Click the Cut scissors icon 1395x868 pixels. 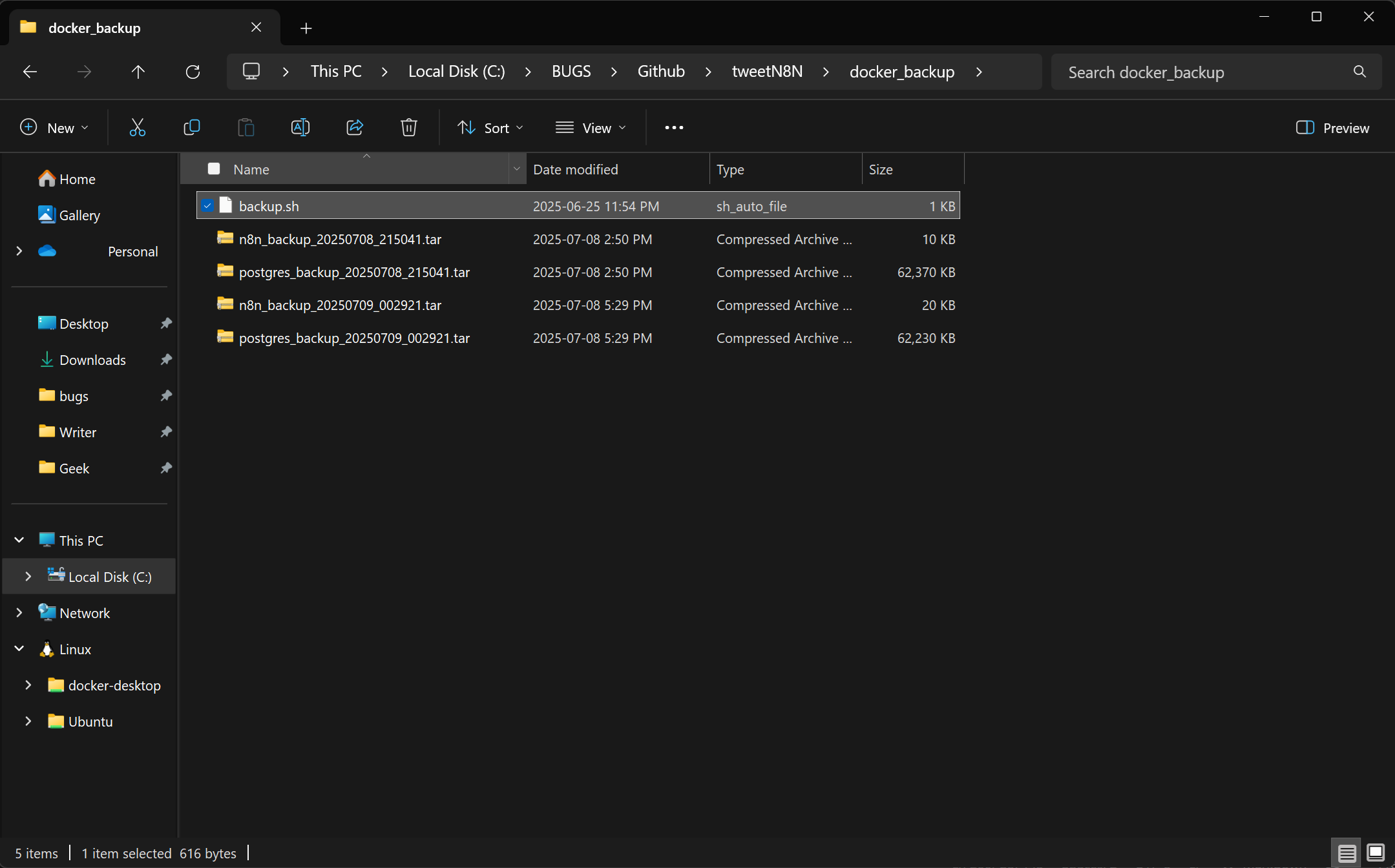point(137,127)
